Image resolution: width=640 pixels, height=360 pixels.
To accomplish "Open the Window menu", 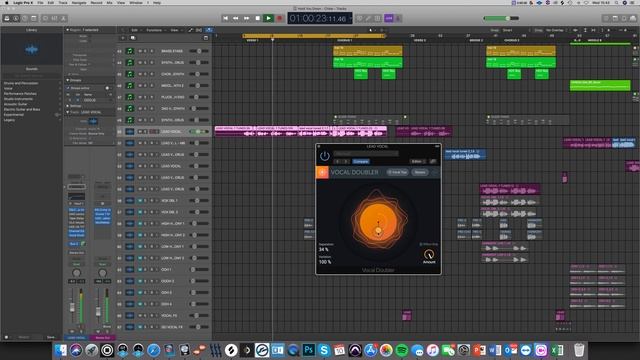I will point(136,2).
